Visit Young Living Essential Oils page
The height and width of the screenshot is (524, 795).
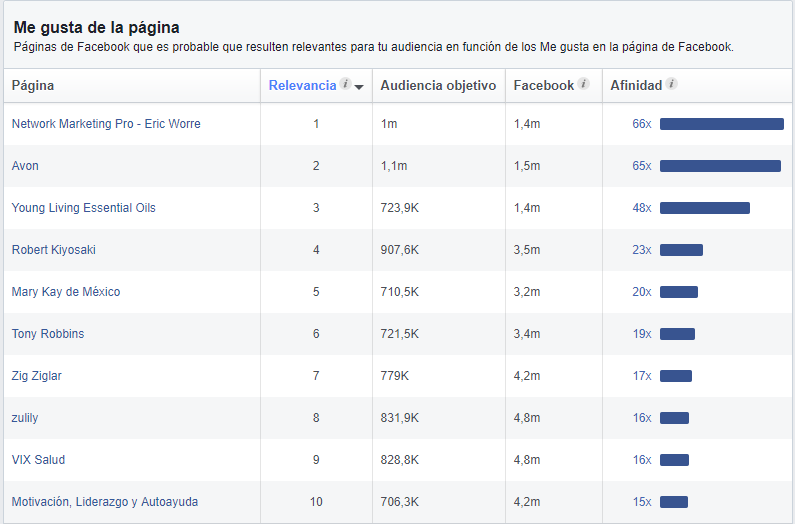pyautogui.click(x=84, y=208)
